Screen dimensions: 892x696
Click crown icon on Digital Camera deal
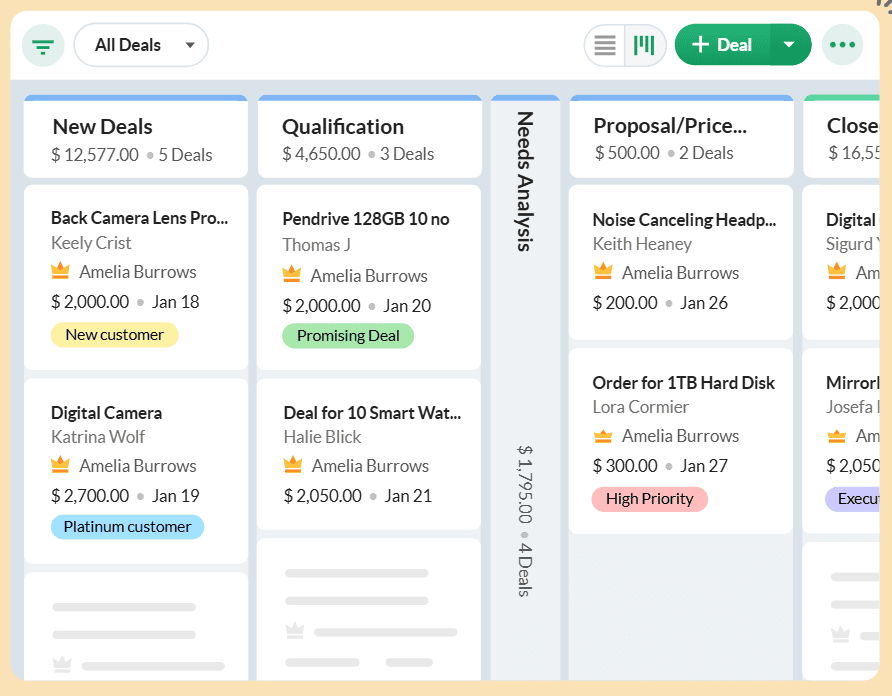point(60,466)
